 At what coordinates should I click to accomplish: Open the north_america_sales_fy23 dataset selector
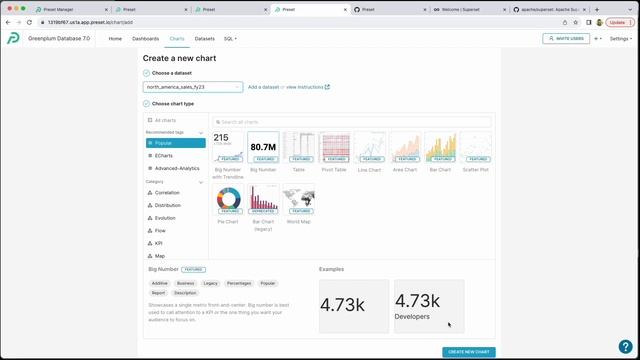tap(193, 87)
